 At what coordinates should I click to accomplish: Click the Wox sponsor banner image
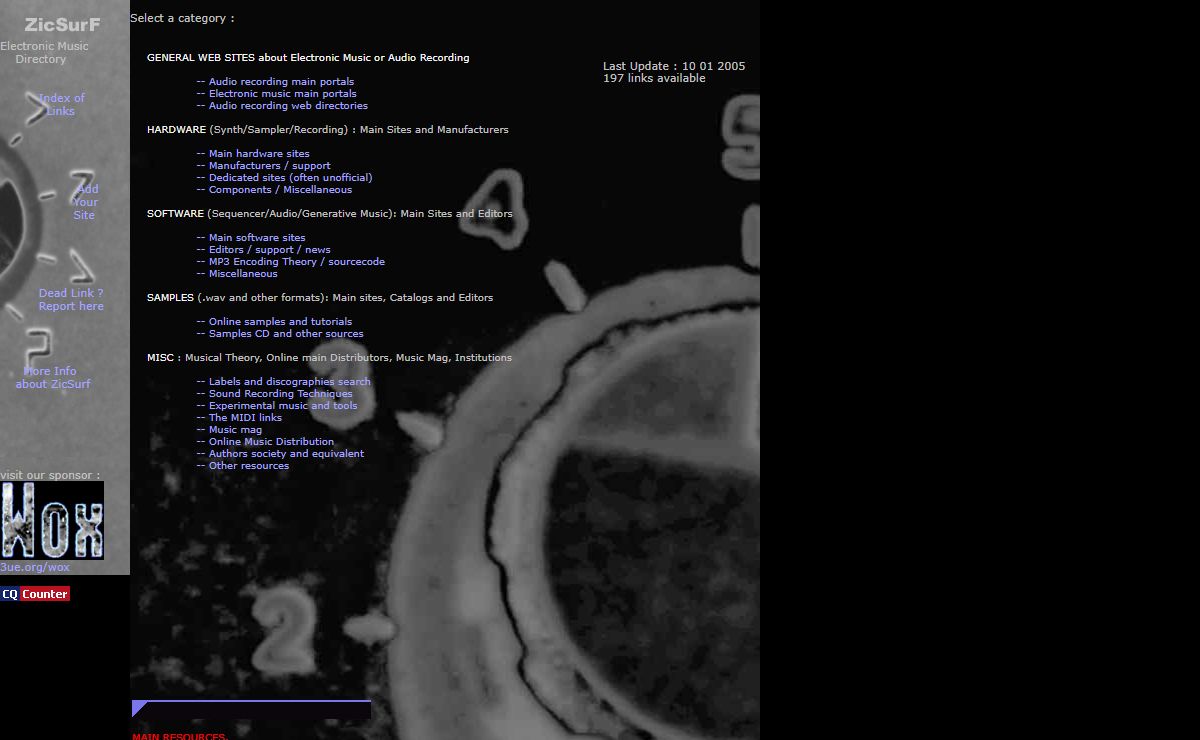[x=52, y=521]
